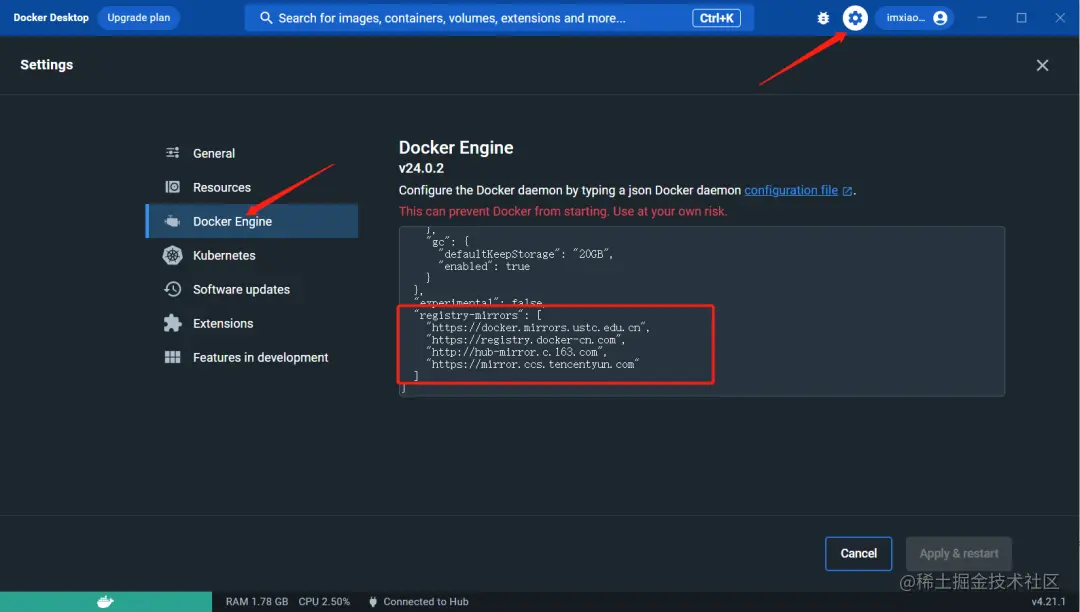Viewport: 1080px width, 612px height.
Task: Click the Extensions puzzle piece icon
Action: pos(173,323)
